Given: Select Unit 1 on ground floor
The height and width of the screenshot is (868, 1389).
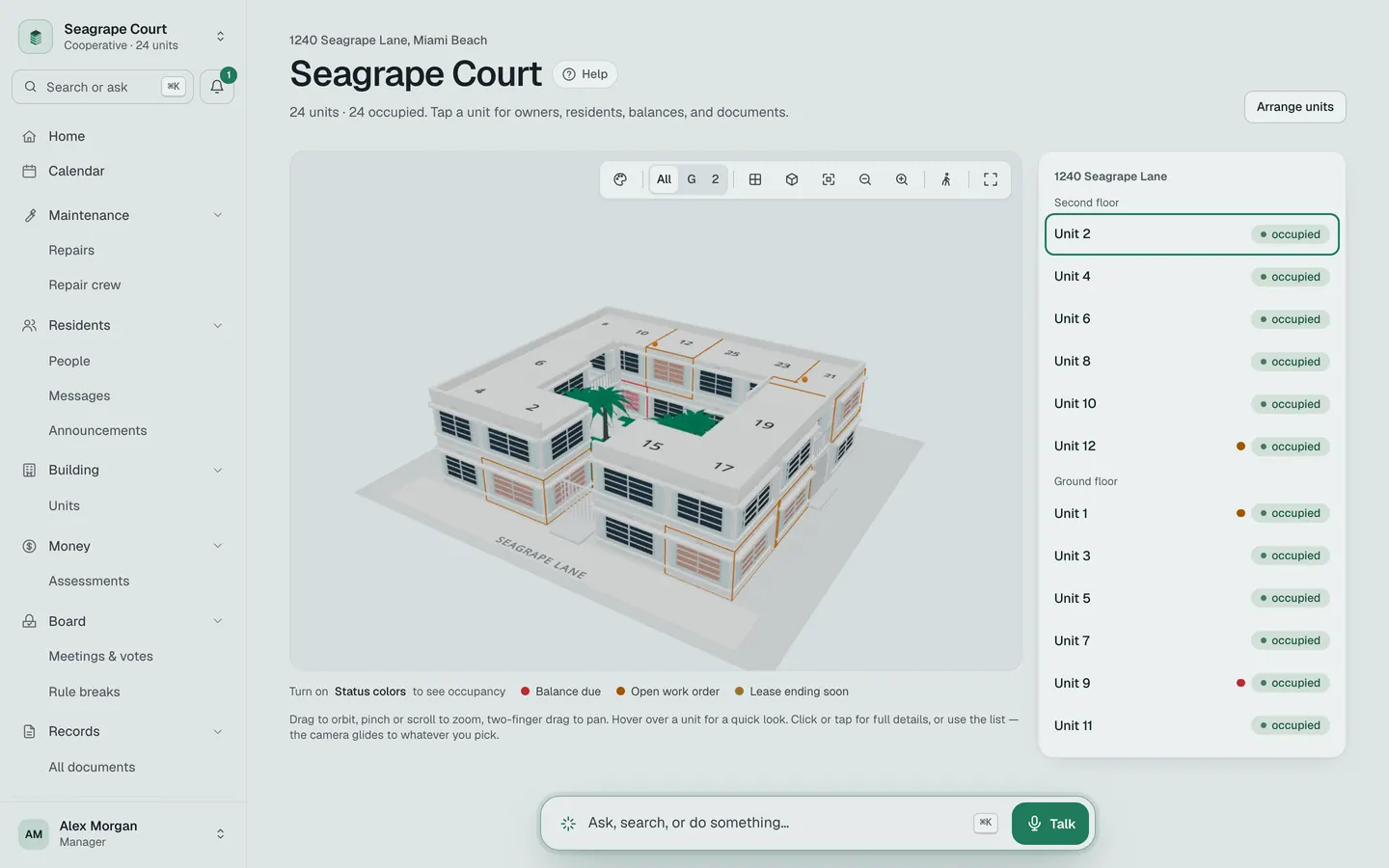Looking at the screenshot, I should coord(1191,513).
